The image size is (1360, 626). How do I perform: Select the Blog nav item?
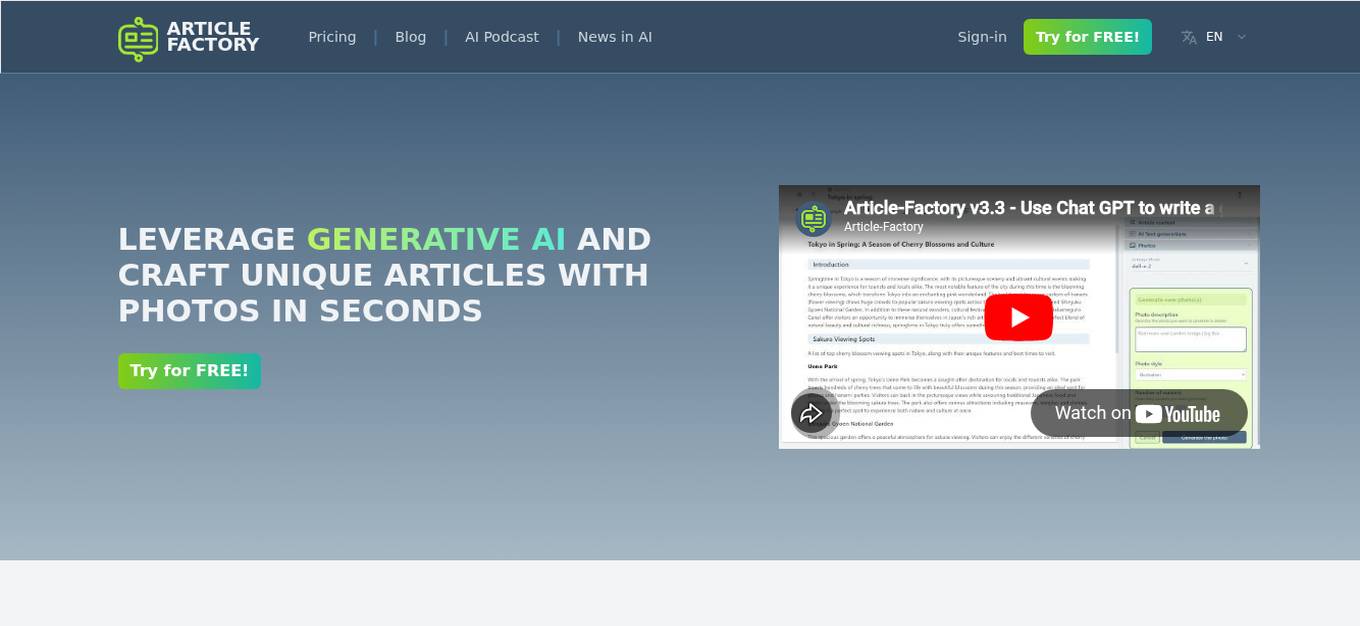410,36
